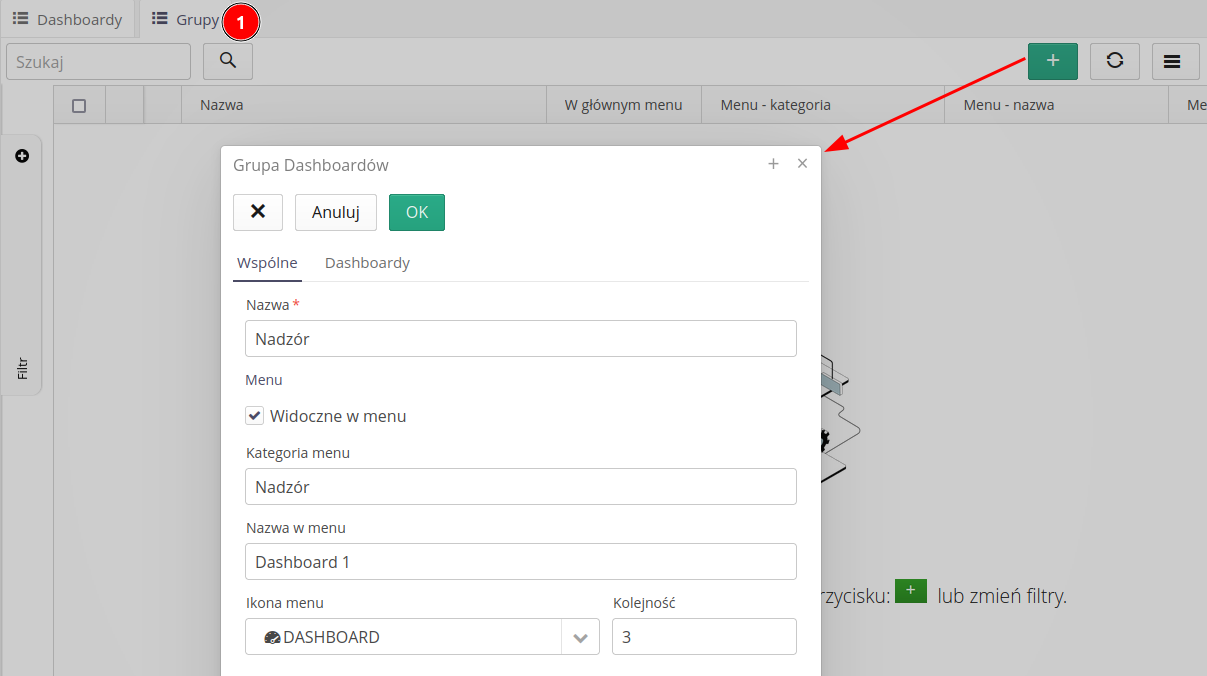Tick the select-all checkbox in table header

pyautogui.click(x=80, y=105)
